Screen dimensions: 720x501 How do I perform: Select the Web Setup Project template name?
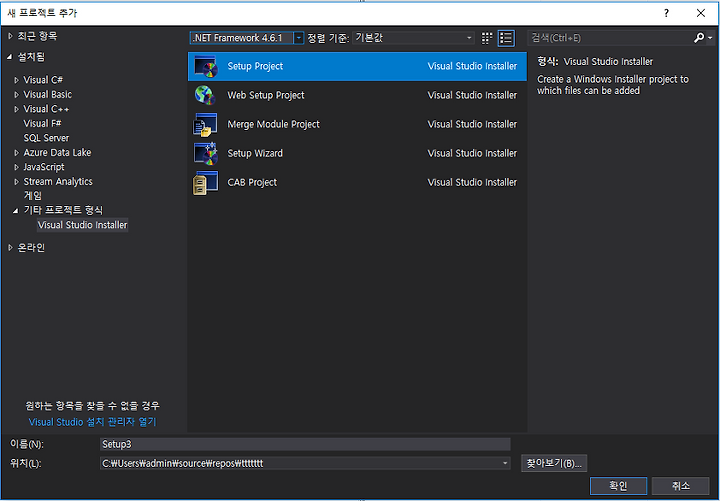(266, 95)
